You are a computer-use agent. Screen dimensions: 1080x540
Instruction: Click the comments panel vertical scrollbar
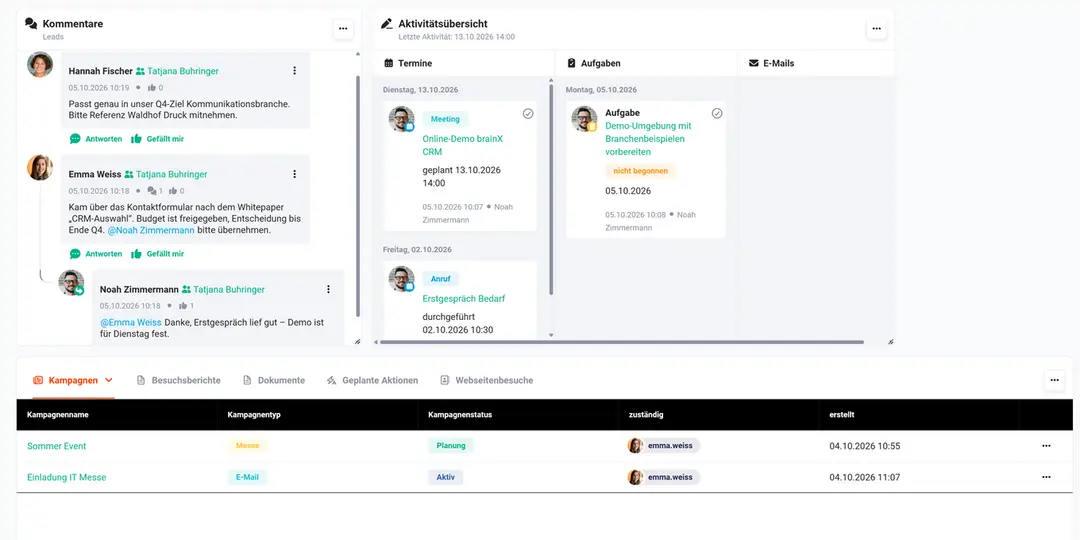[x=357, y=196]
